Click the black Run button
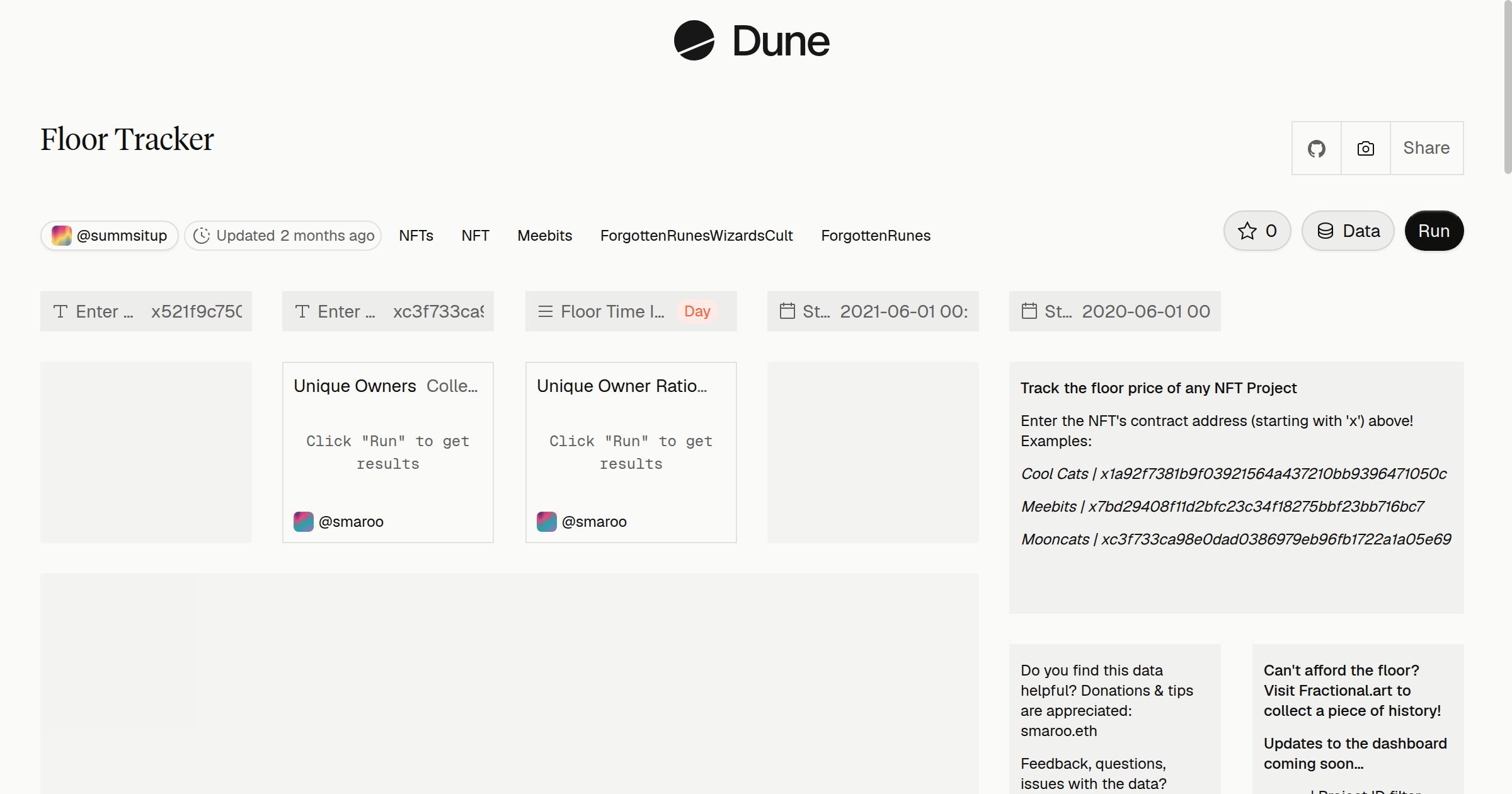 (1434, 231)
